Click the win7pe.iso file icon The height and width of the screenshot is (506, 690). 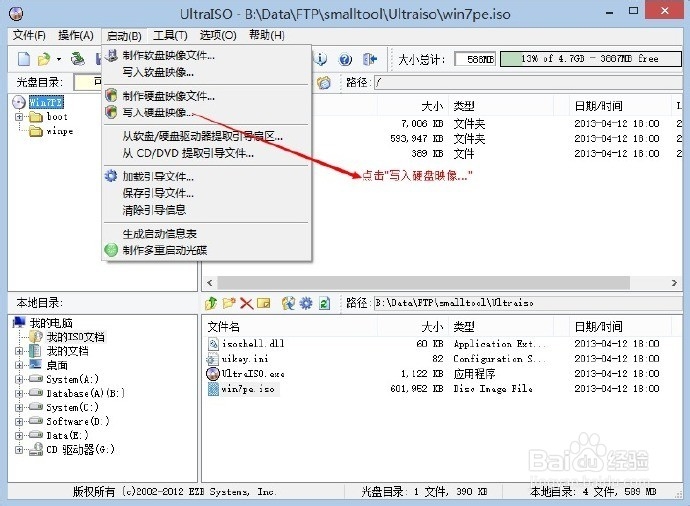(213, 389)
